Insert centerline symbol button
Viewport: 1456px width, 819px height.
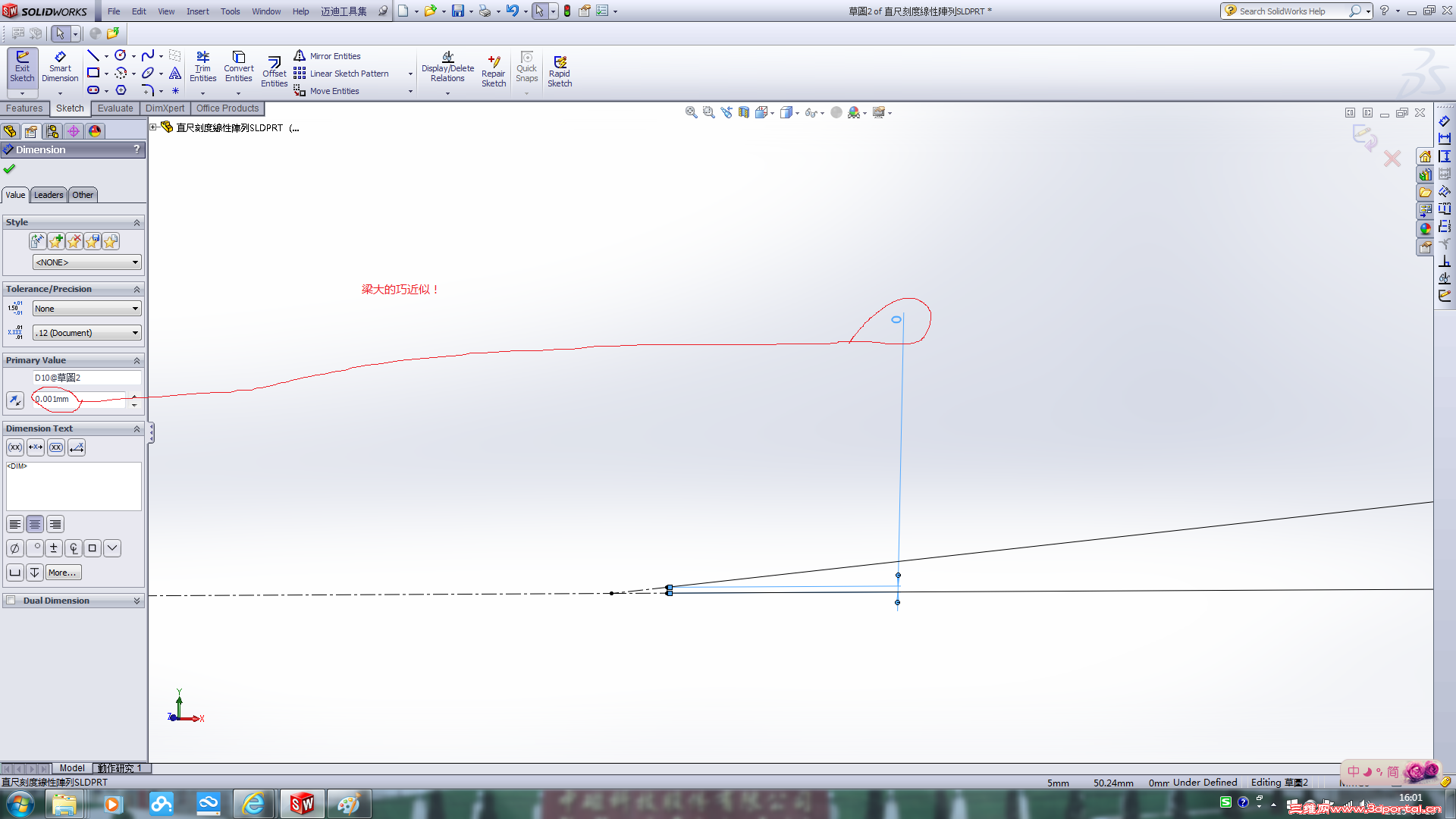(73, 548)
